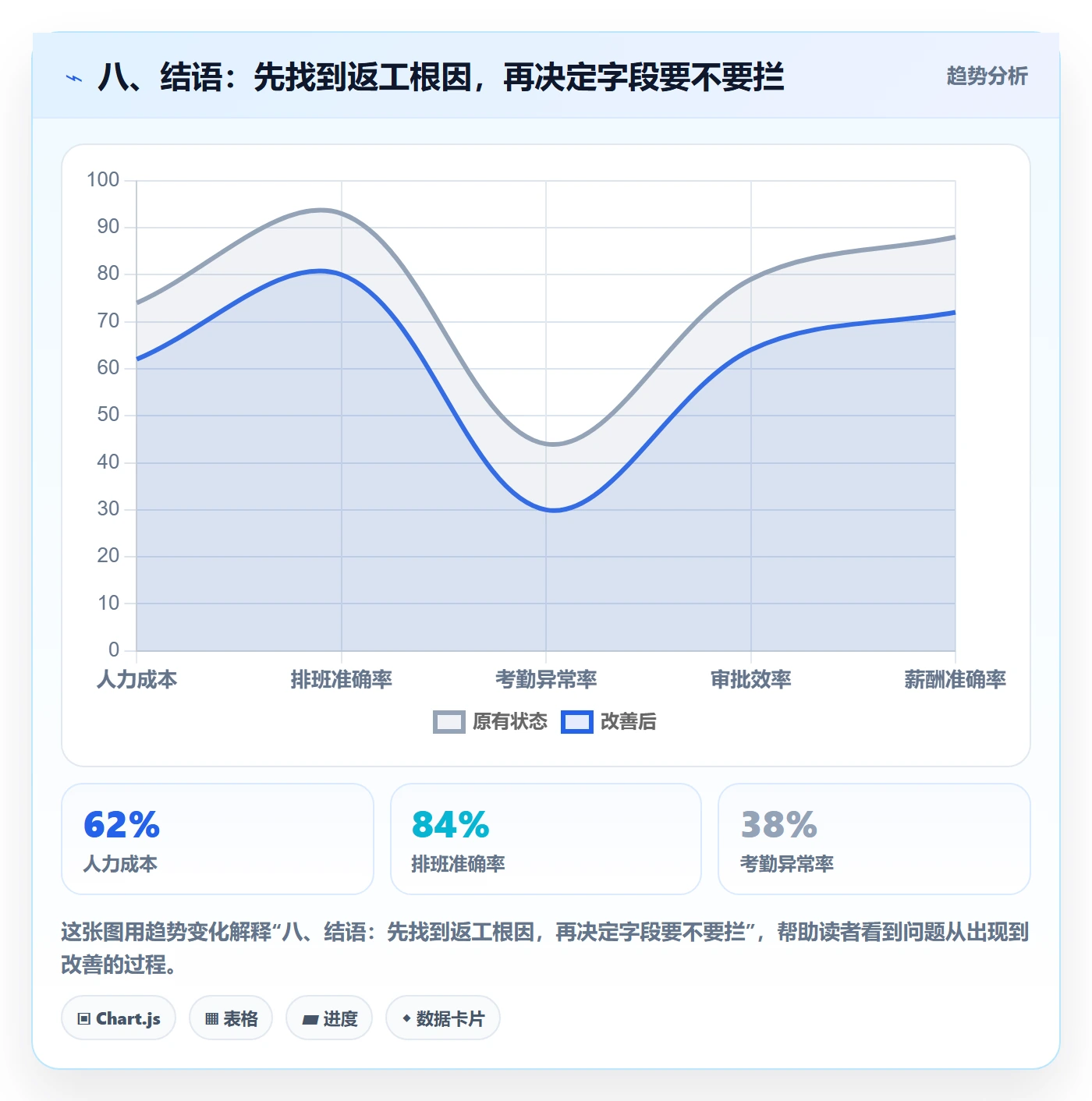1092x1101 pixels.
Task: Click the 改善后 legend text
Action: (628, 722)
